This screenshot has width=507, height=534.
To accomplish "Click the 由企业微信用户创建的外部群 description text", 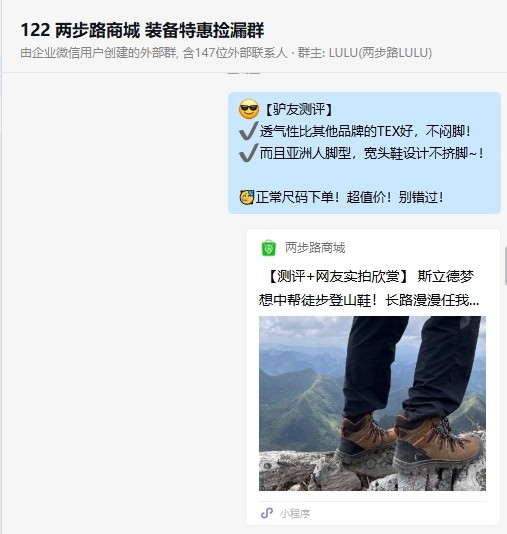I will tap(98, 53).
